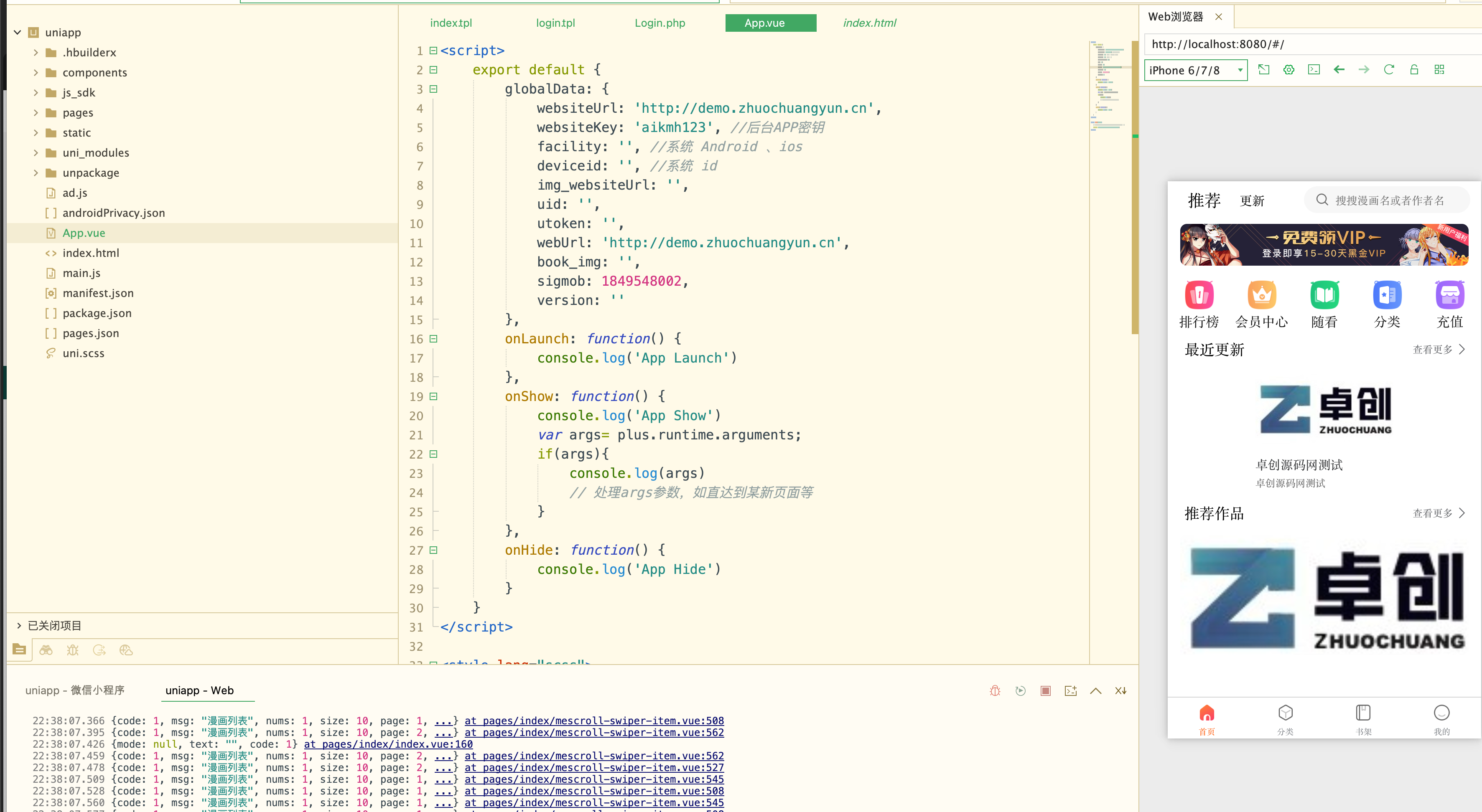1482x812 pixels.
Task: Switch to uniapp - 微信小程序 console tab
Action: (75, 690)
